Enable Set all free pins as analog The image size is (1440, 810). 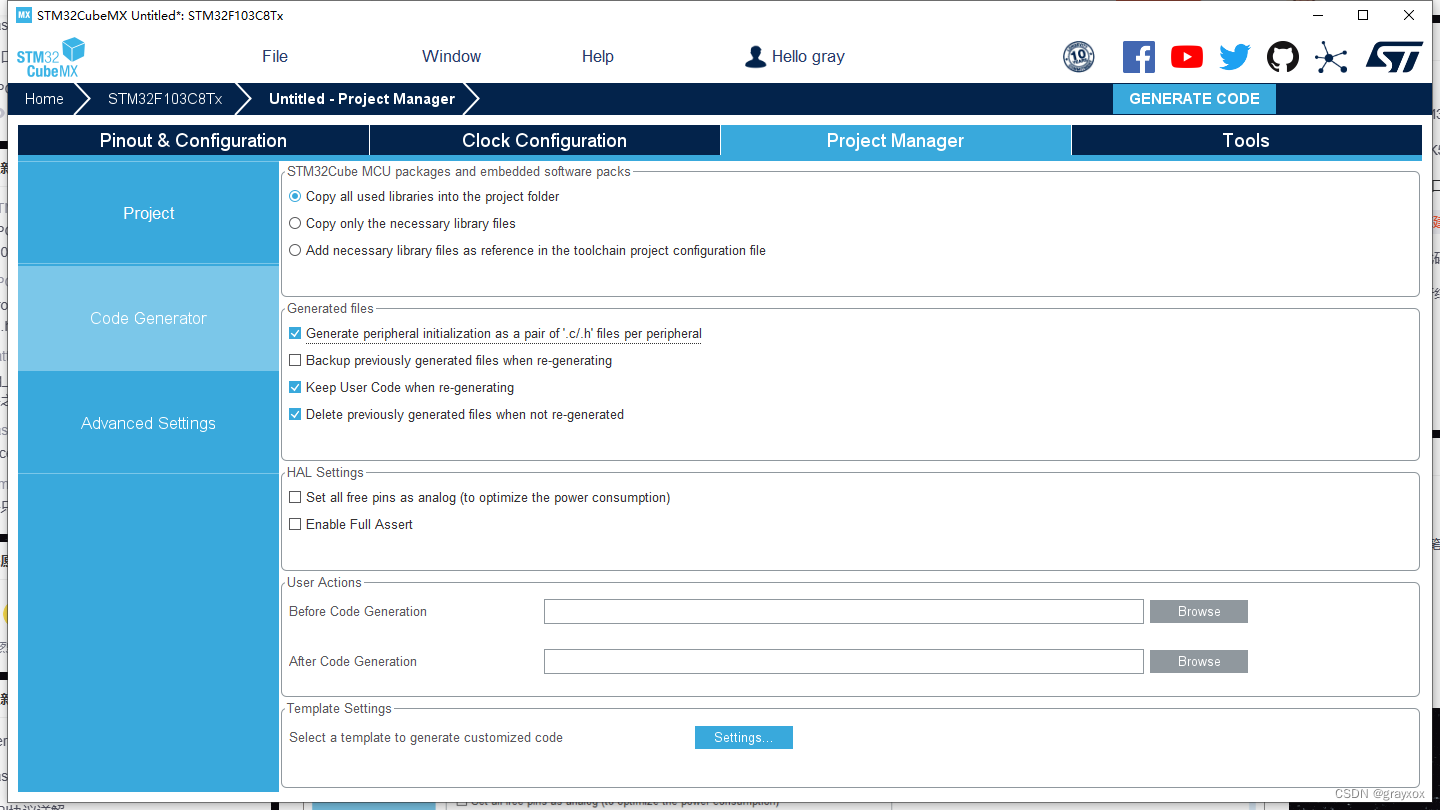pyautogui.click(x=295, y=498)
